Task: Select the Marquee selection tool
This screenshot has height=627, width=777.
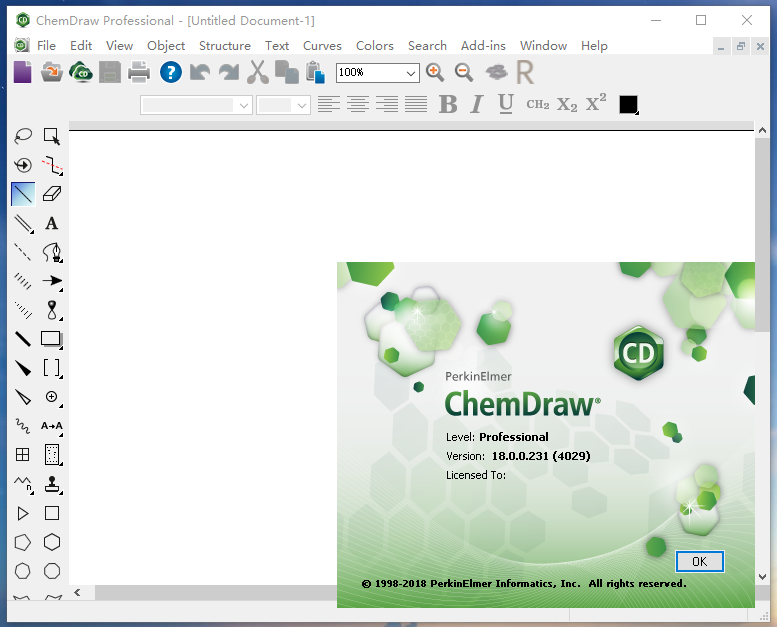Action: click(x=52, y=136)
